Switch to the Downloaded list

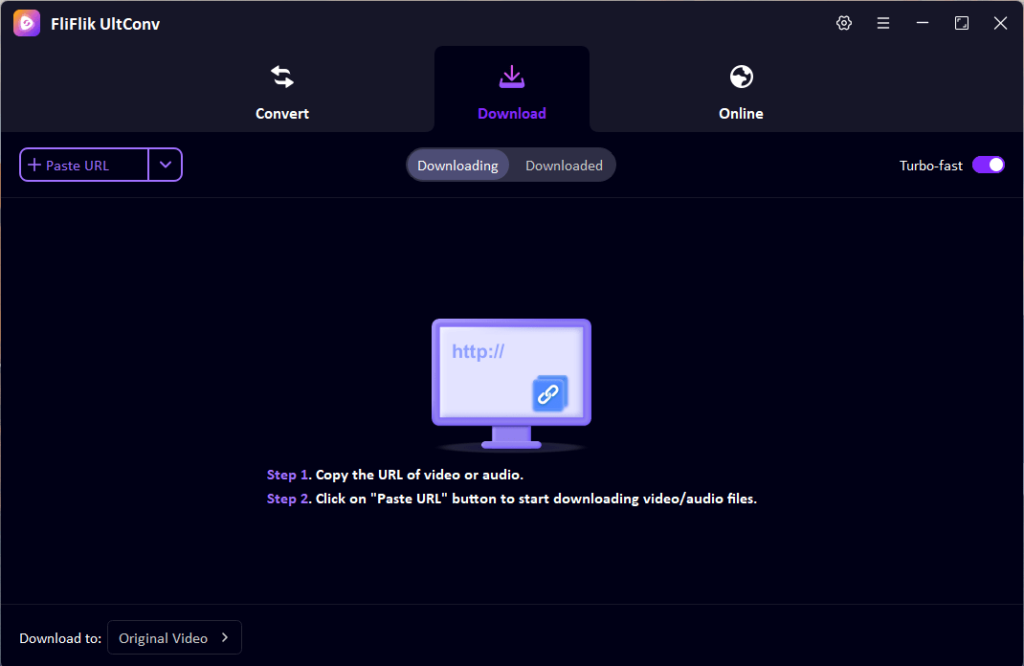click(563, 165)
